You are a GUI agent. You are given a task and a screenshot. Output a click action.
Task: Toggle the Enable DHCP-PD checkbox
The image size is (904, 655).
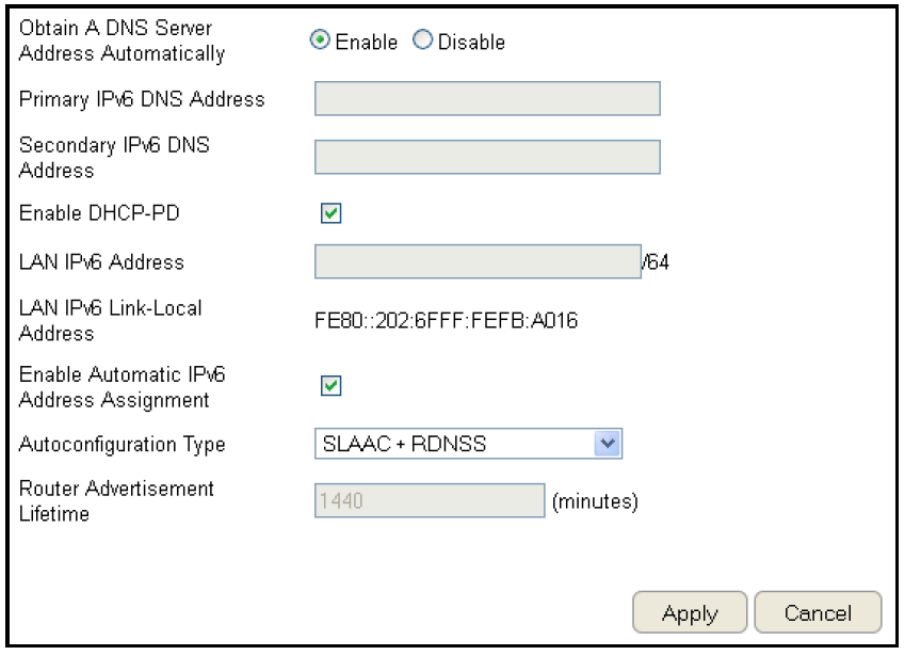pyautogui.click(x=329, y=213)
